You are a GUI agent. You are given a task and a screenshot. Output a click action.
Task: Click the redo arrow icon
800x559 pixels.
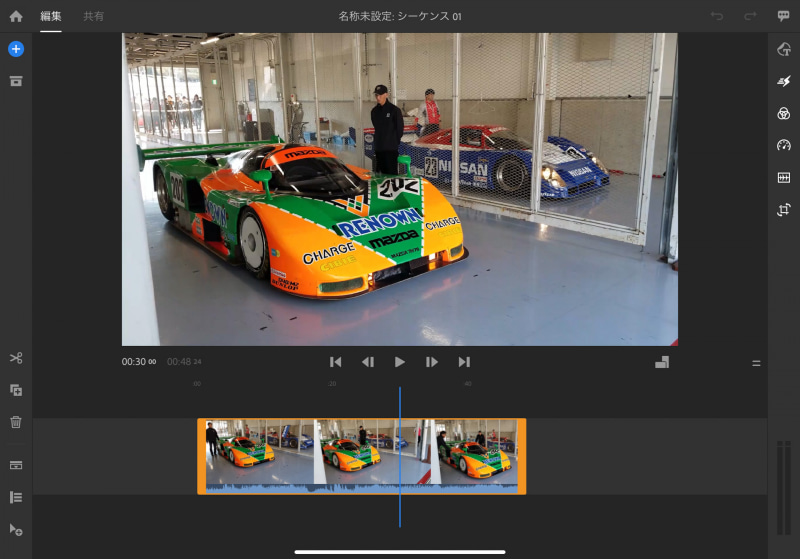[750, 16]
